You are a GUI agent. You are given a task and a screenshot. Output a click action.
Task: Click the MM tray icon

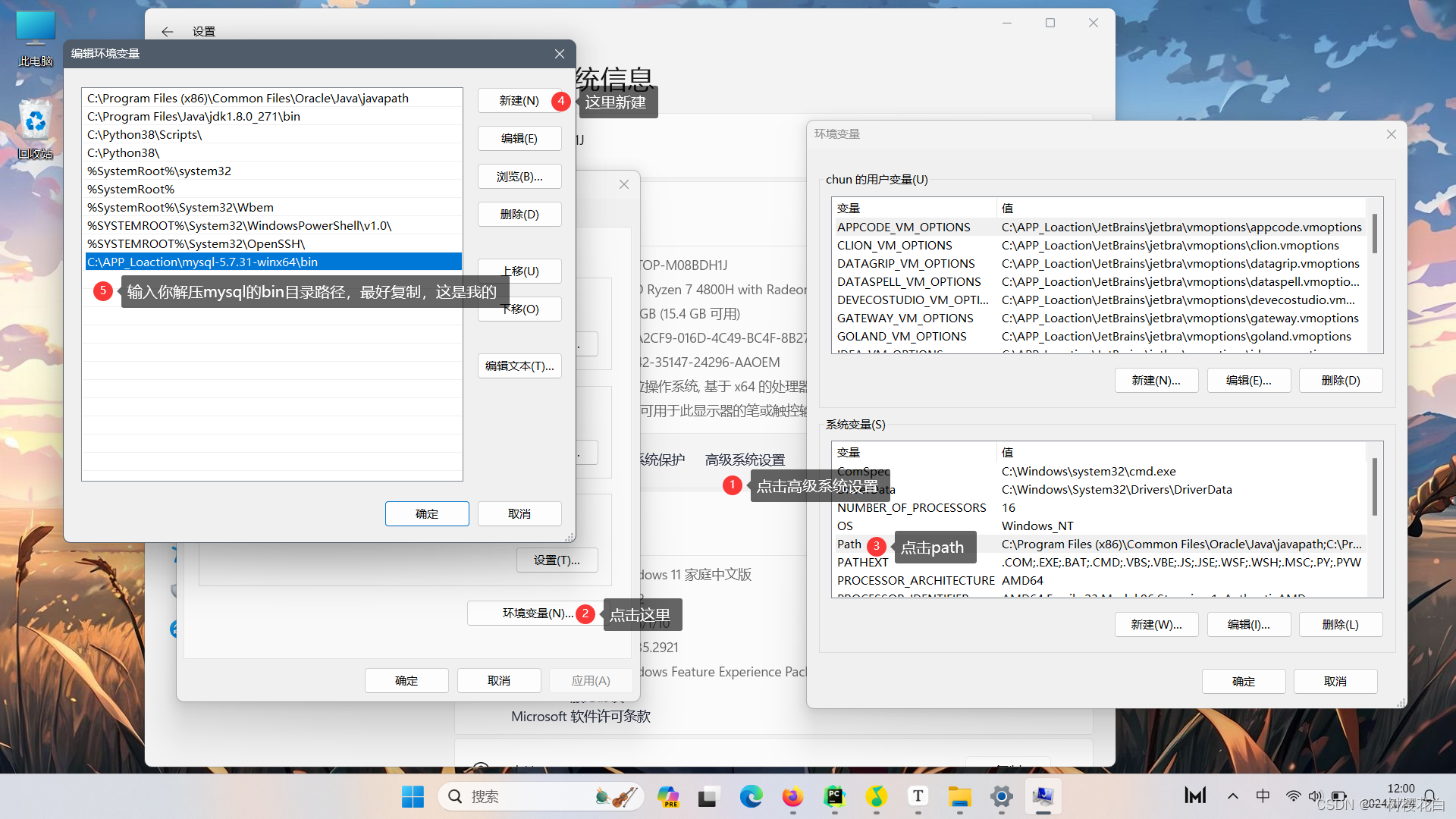click(x=1195, y=796)
